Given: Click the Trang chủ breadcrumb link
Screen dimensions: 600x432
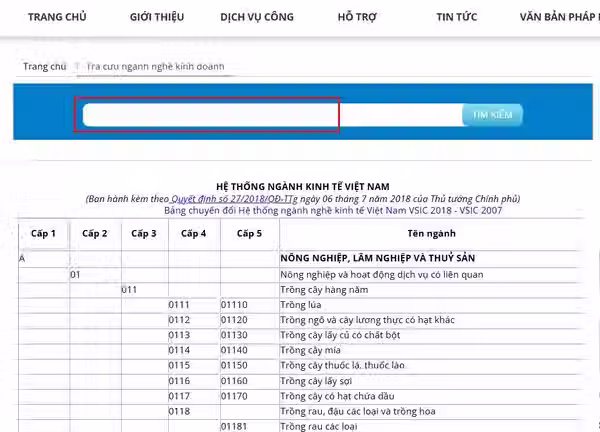Looking at the screenshot, I should tap(44, 67).
